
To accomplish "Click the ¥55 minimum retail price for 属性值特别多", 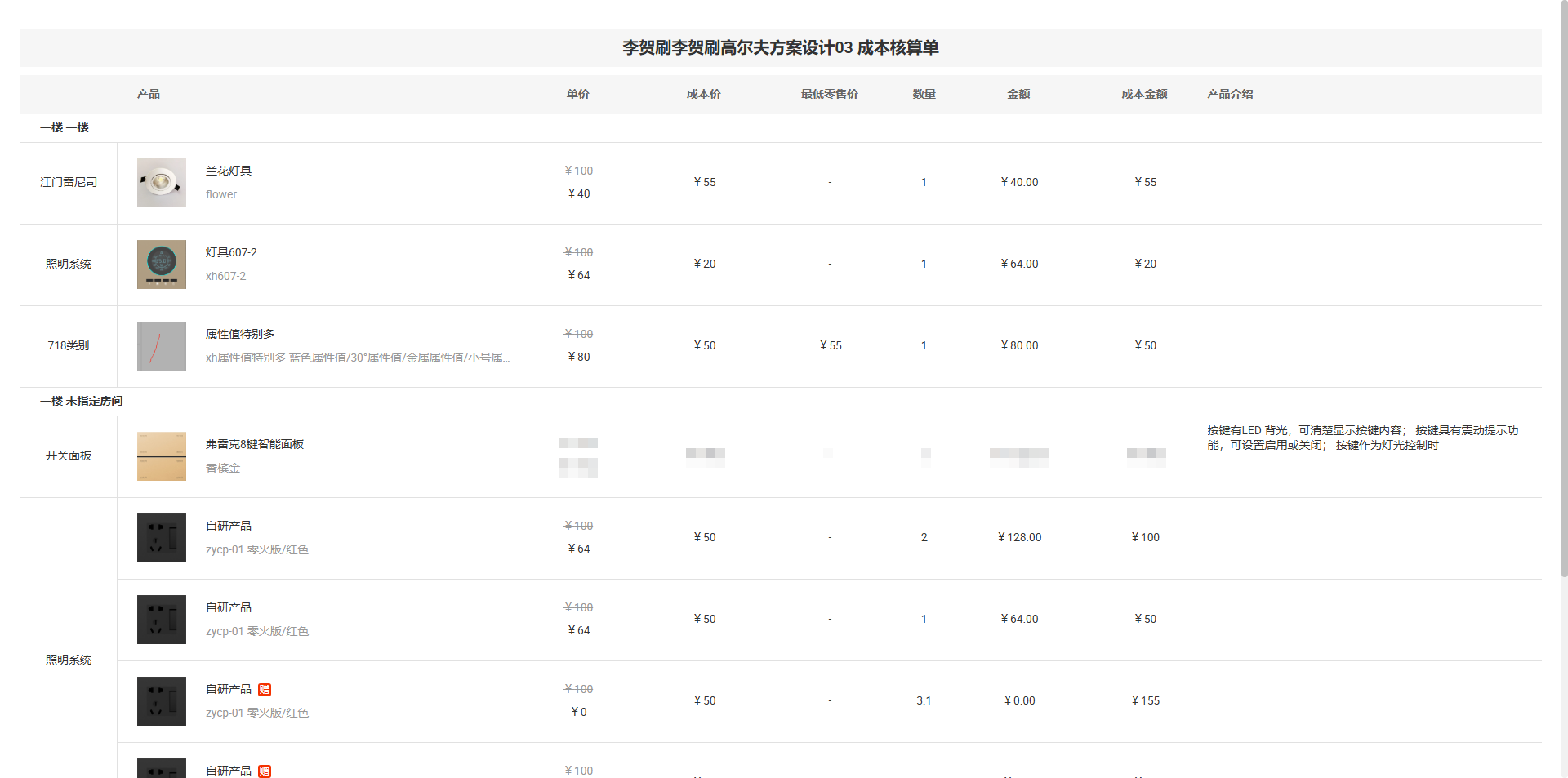I will tap(831, 345).
